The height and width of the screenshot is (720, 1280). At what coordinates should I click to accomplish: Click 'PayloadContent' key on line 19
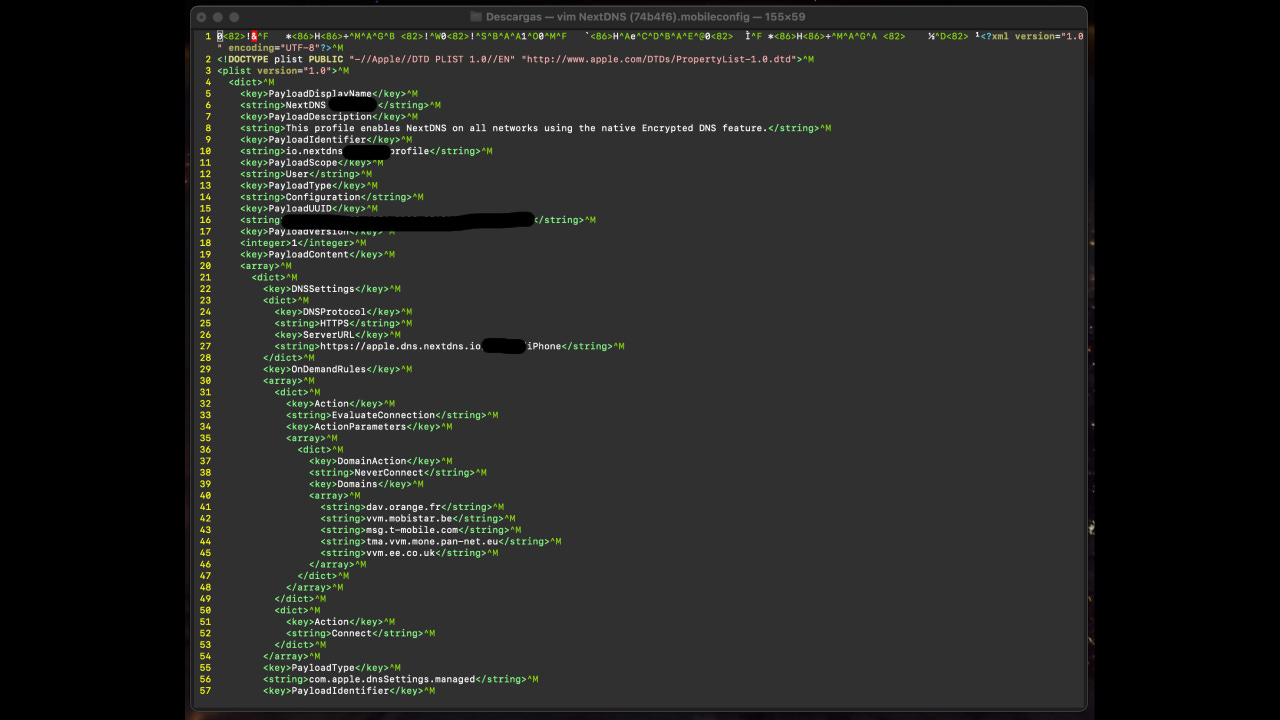point(309,255)
